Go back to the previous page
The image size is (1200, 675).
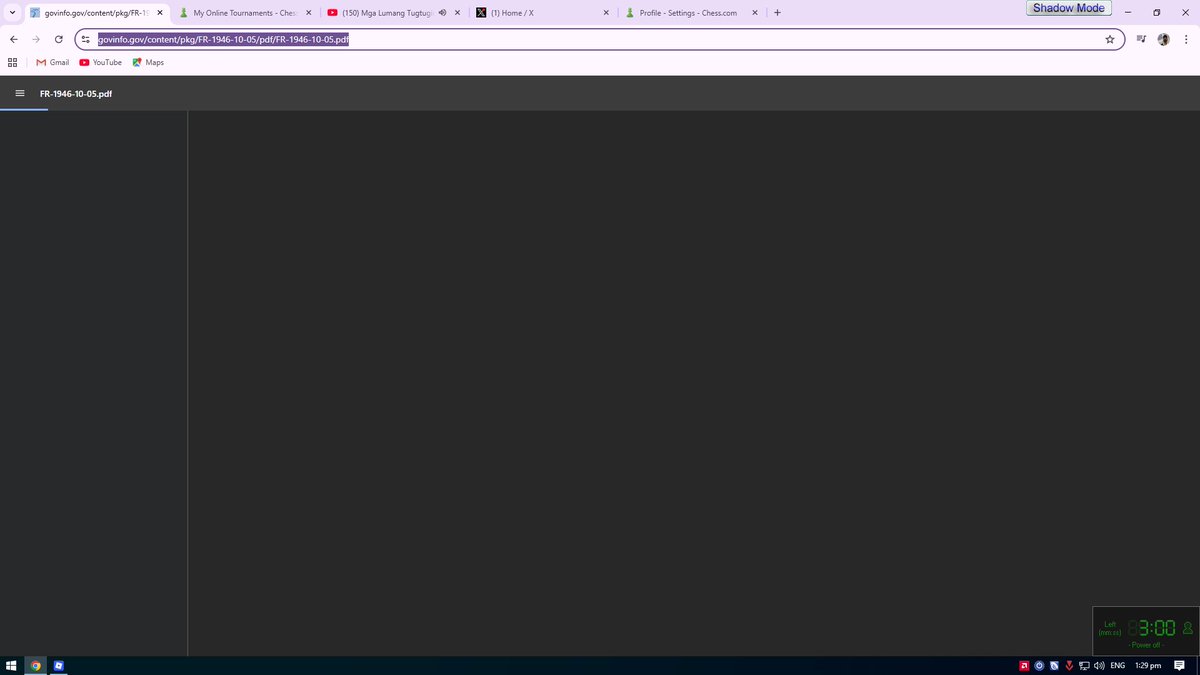(13, 39)
